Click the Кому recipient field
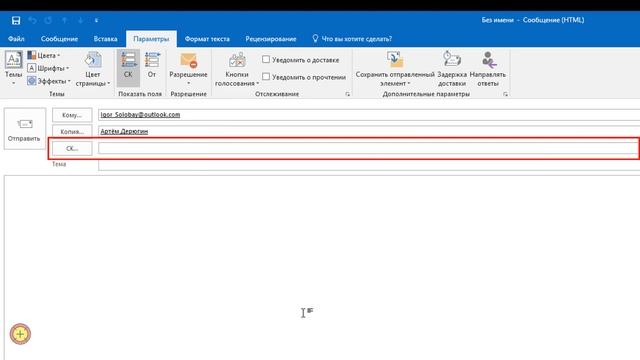 pos(369,115)
